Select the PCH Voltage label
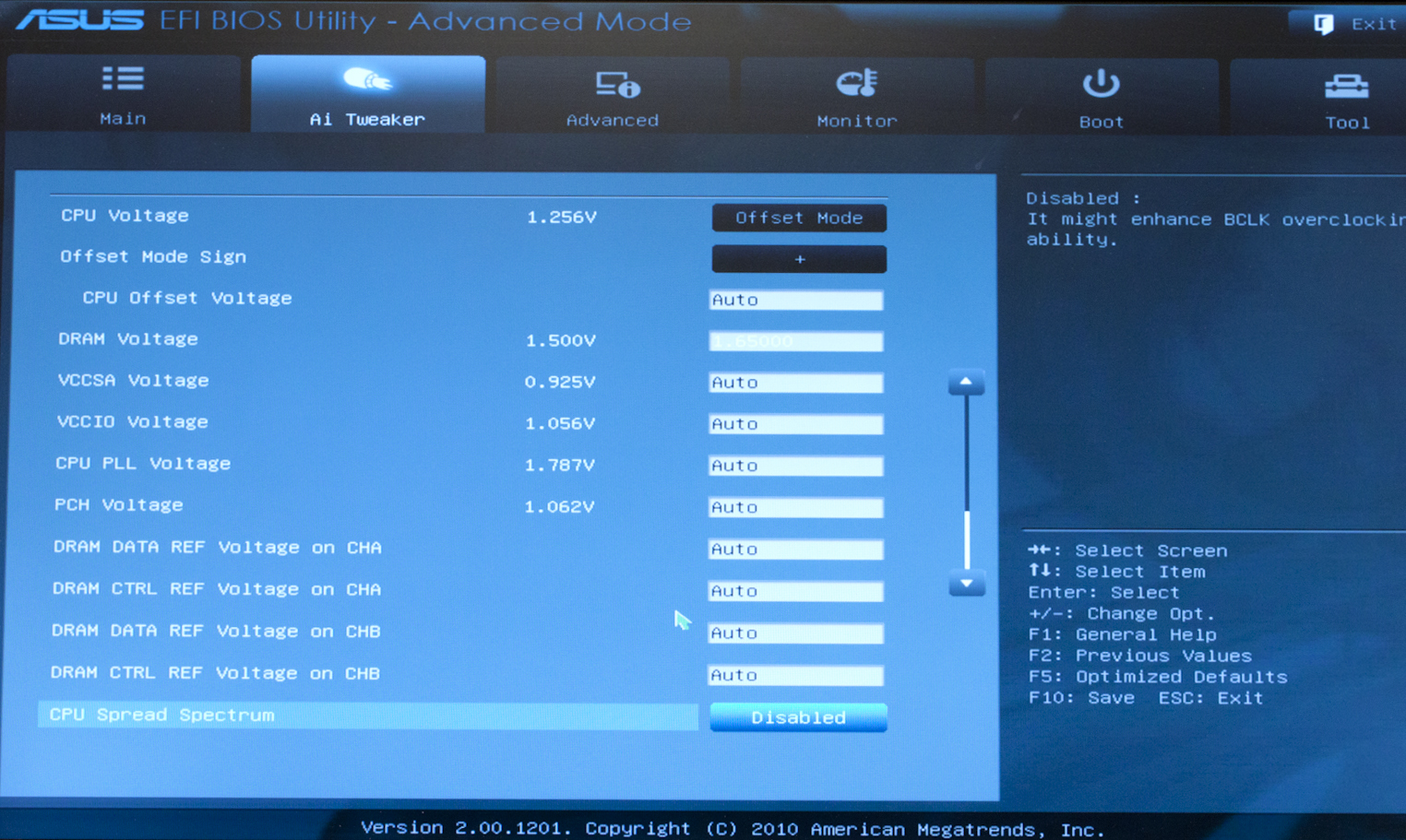Viewport: 1406px width, 840px height. pyautogui.click(x=119, y=504)
